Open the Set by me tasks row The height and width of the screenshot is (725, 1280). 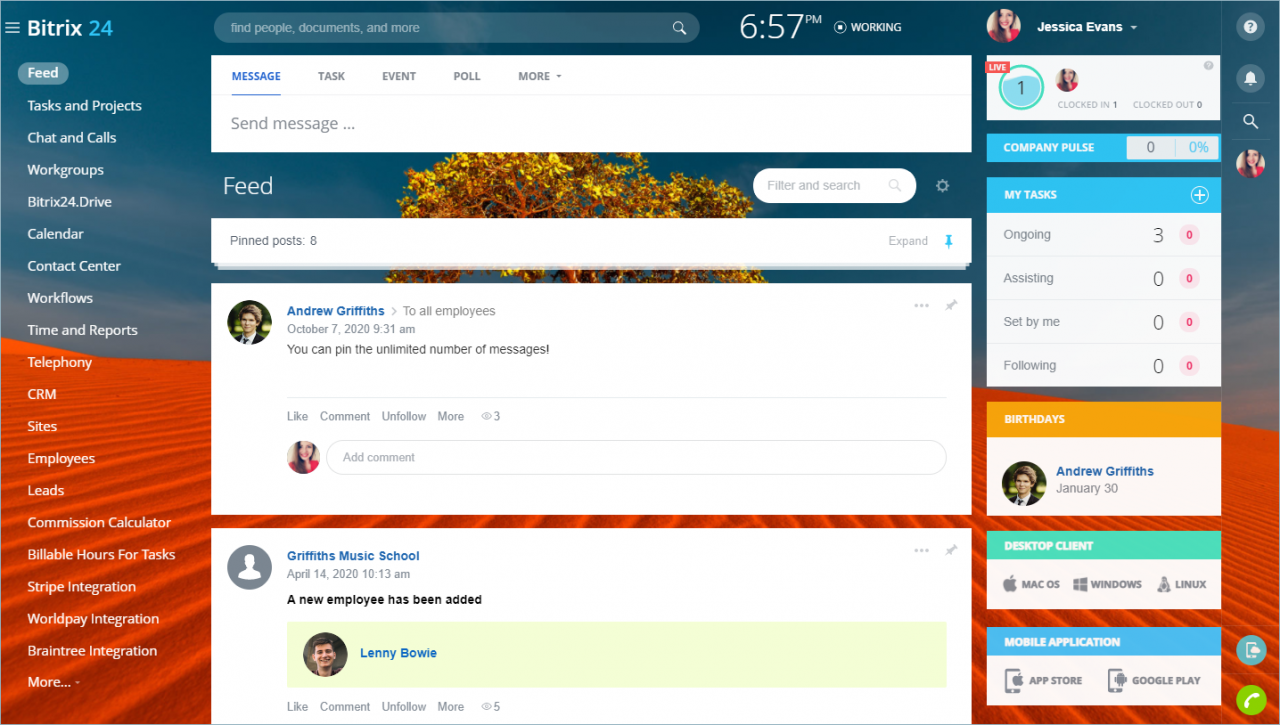1103,322
